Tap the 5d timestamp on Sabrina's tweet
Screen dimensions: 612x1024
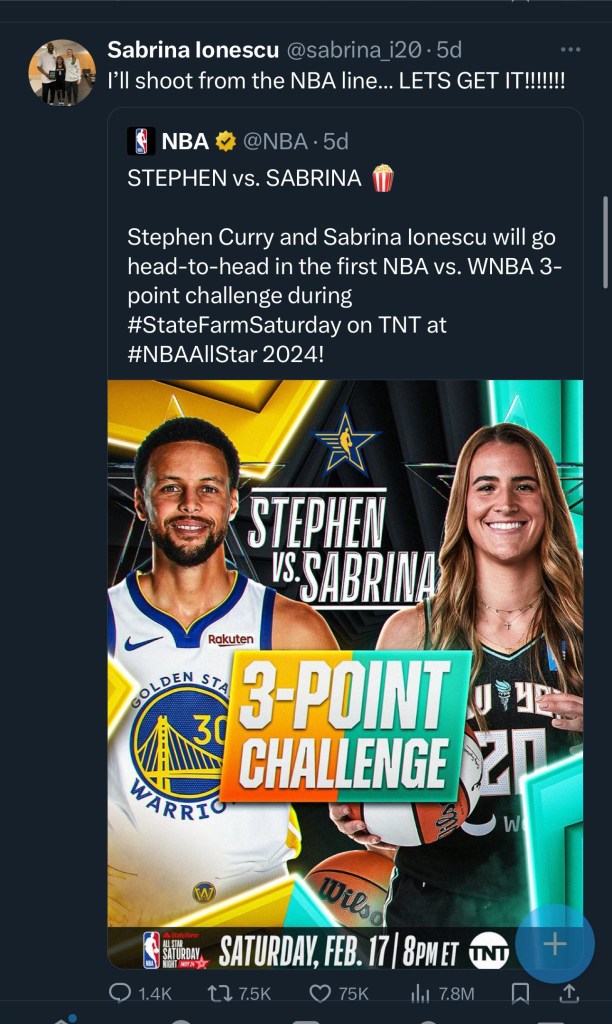[445, 49]
